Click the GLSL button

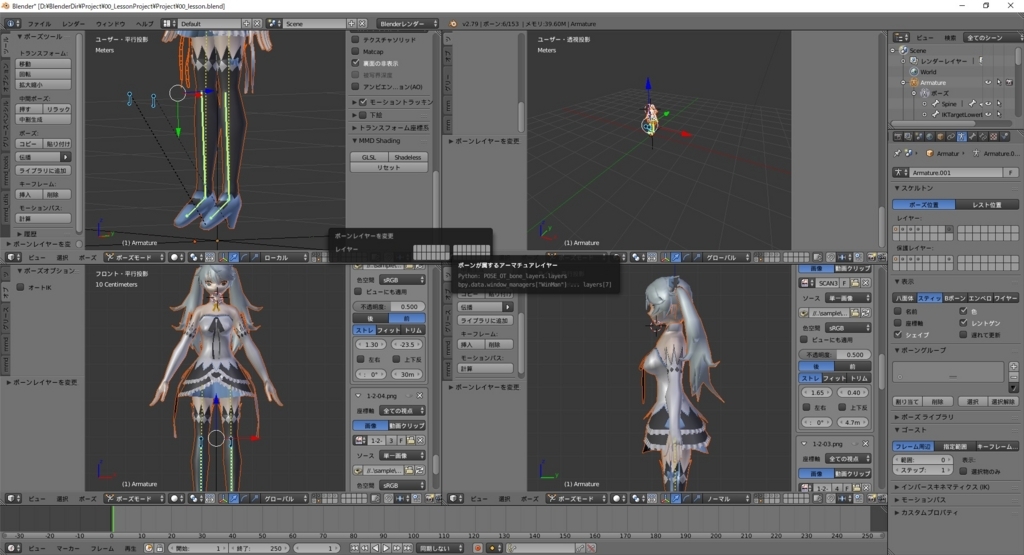coord(369,157)
